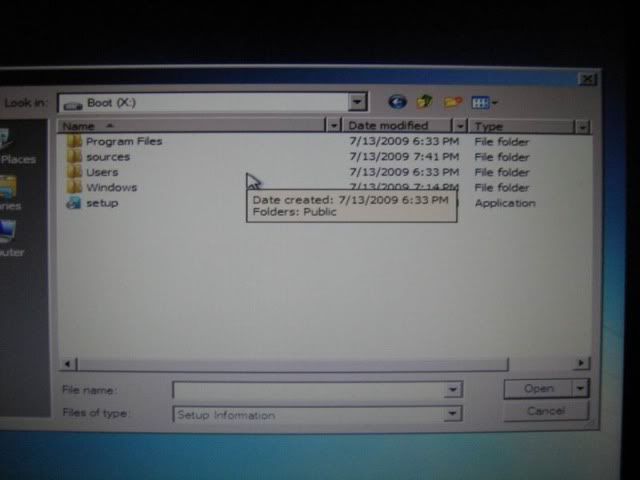Expand the Files of type dropdown
Viewport: 640px width, 480px height.
click(453, 414)
